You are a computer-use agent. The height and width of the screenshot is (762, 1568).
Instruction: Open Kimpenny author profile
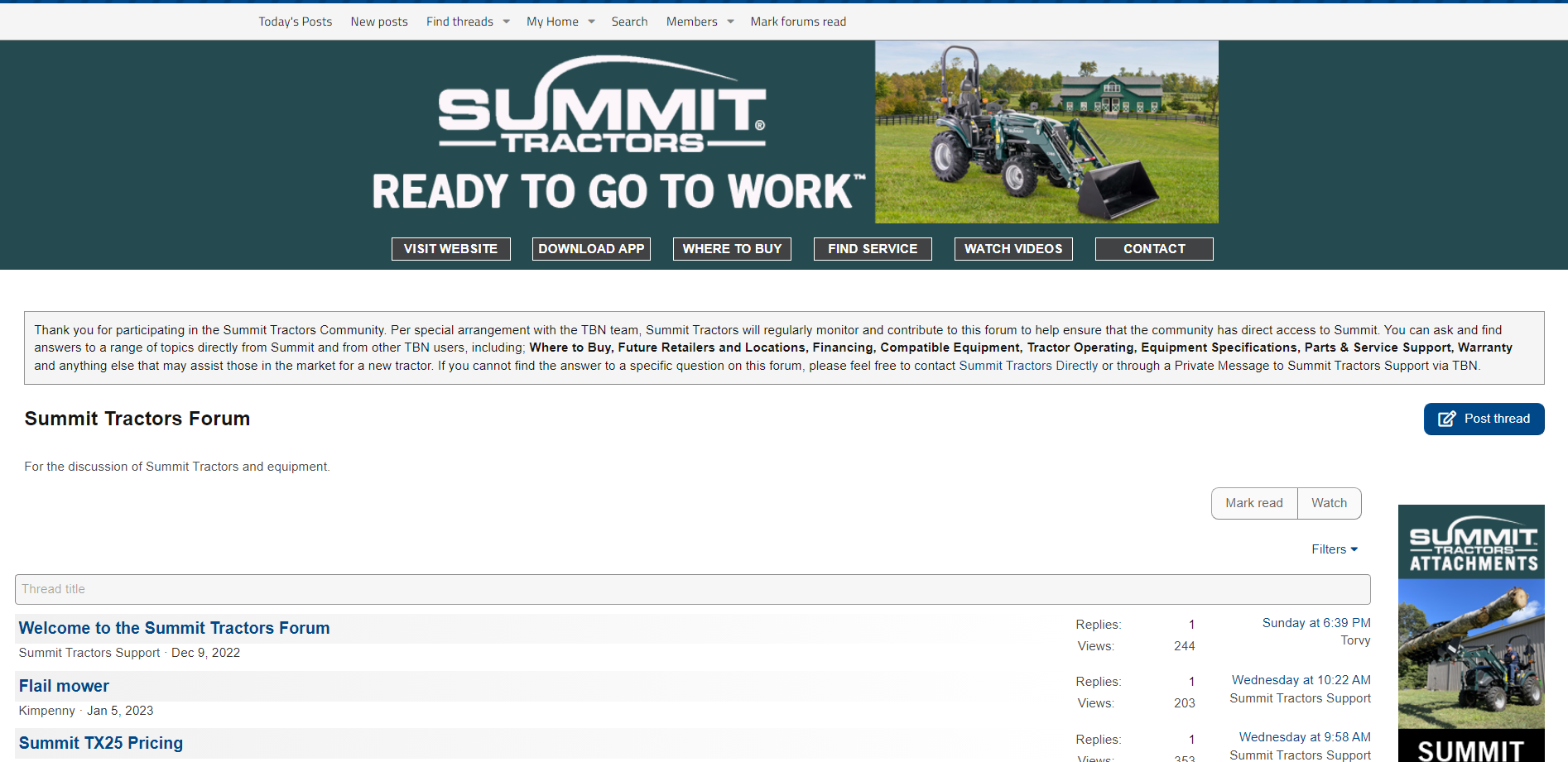46,711
